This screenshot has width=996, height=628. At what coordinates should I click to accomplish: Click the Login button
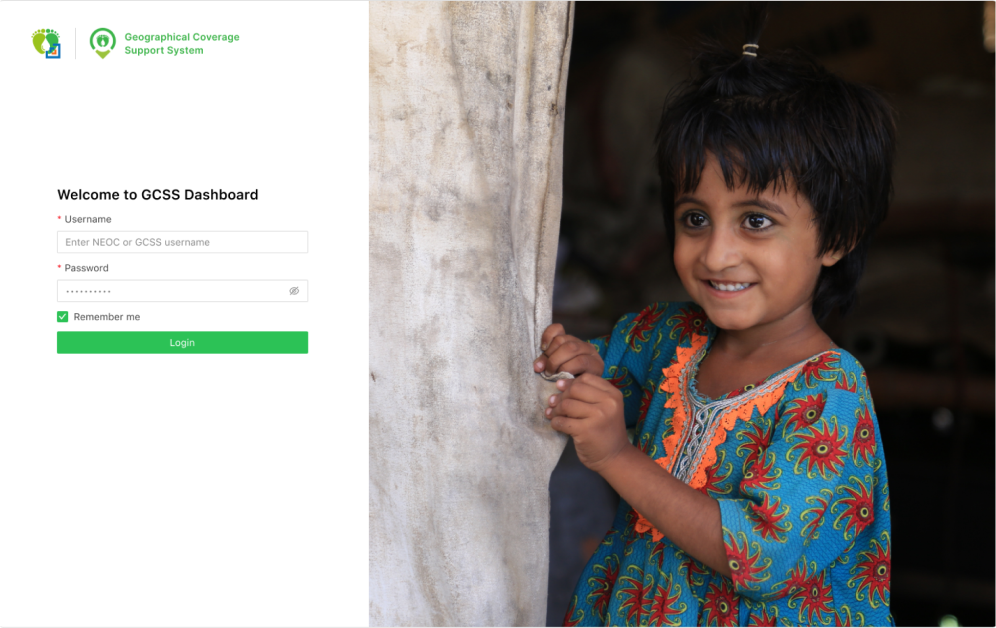click(182, 342)
